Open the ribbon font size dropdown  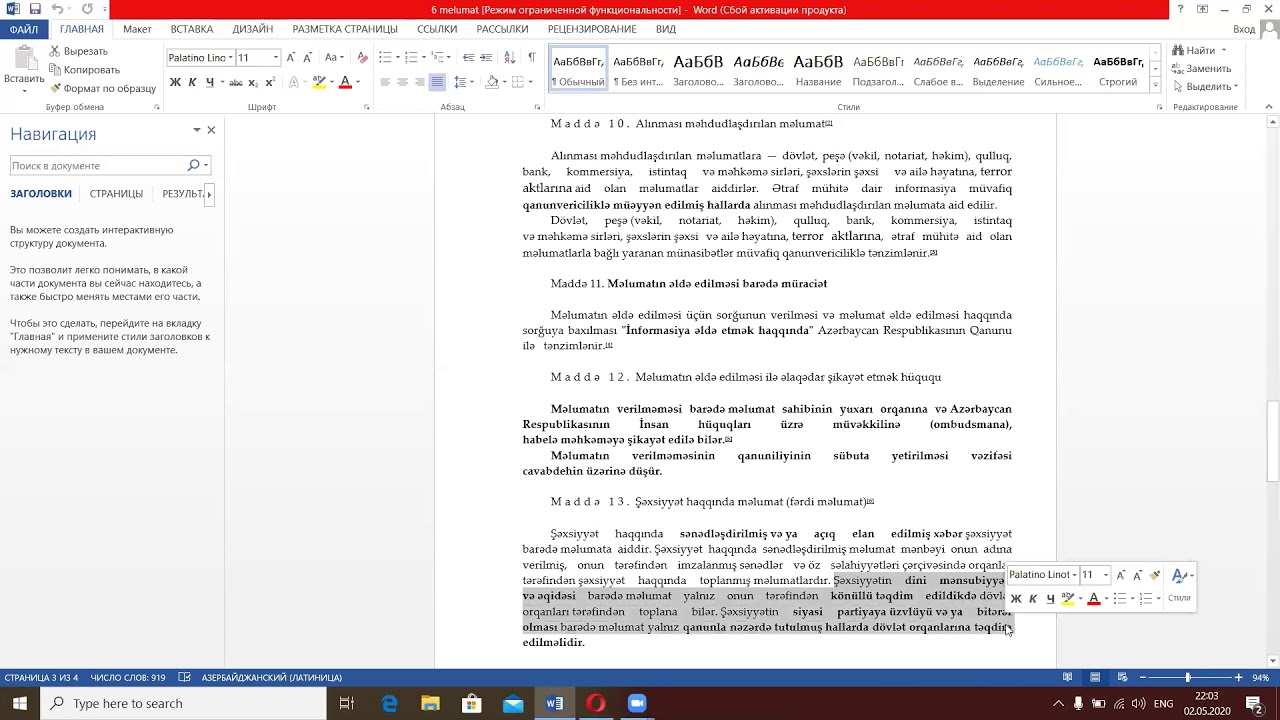tap(276, 58)
